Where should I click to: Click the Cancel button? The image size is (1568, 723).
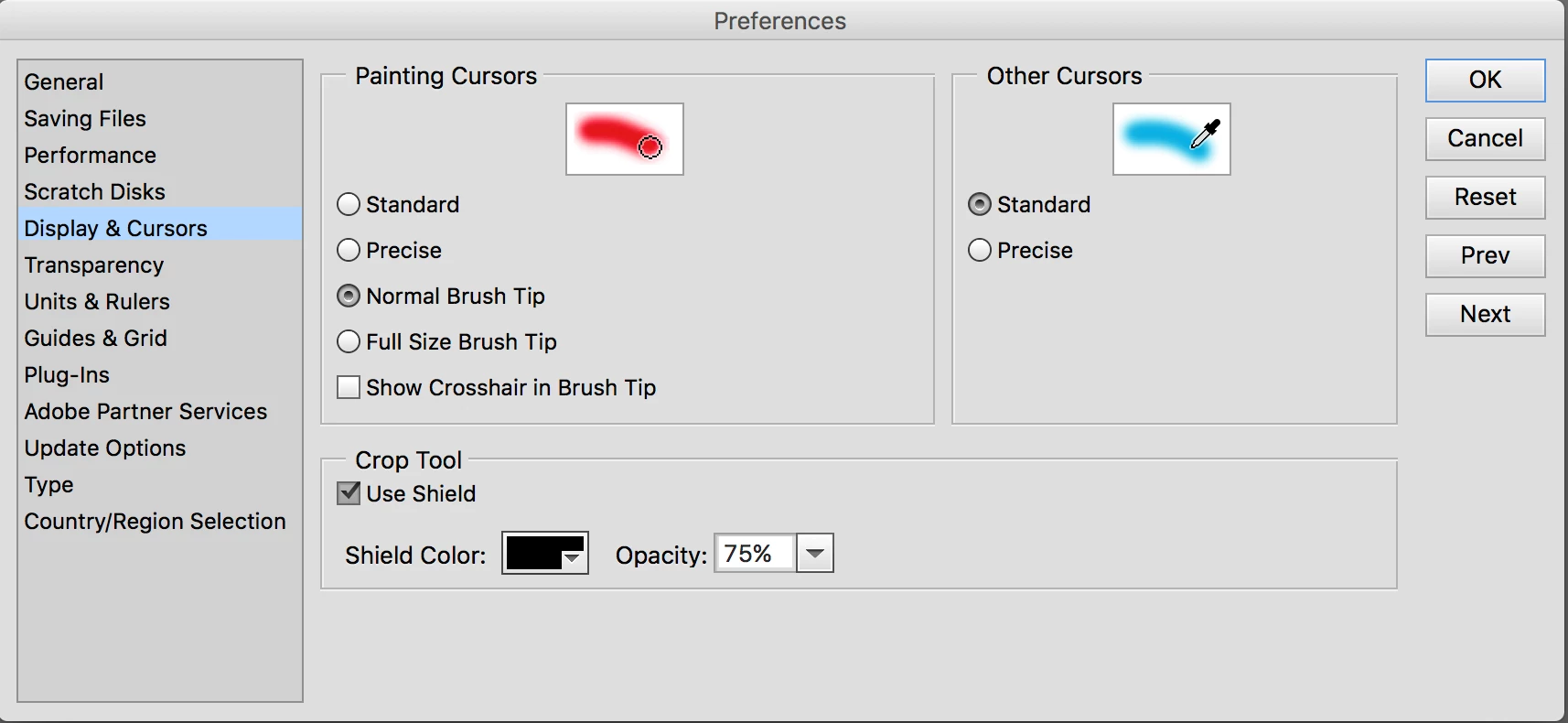pyautogui.click(x=1485, y=138)
